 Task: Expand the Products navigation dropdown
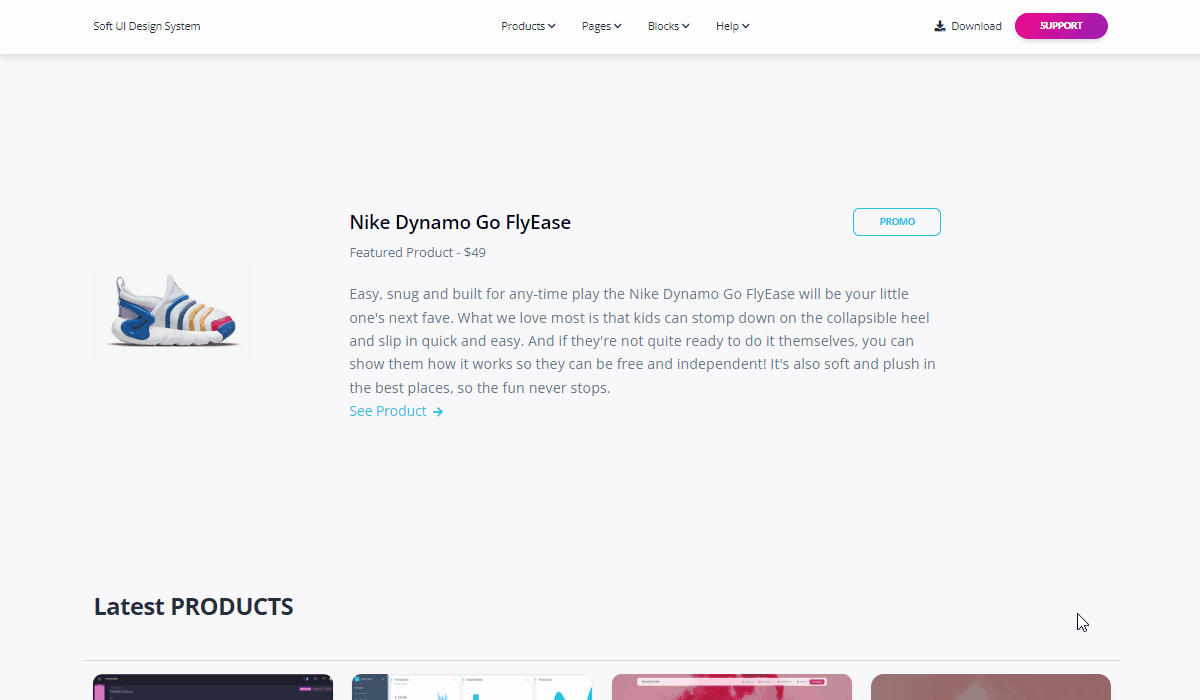click(528, 26)
